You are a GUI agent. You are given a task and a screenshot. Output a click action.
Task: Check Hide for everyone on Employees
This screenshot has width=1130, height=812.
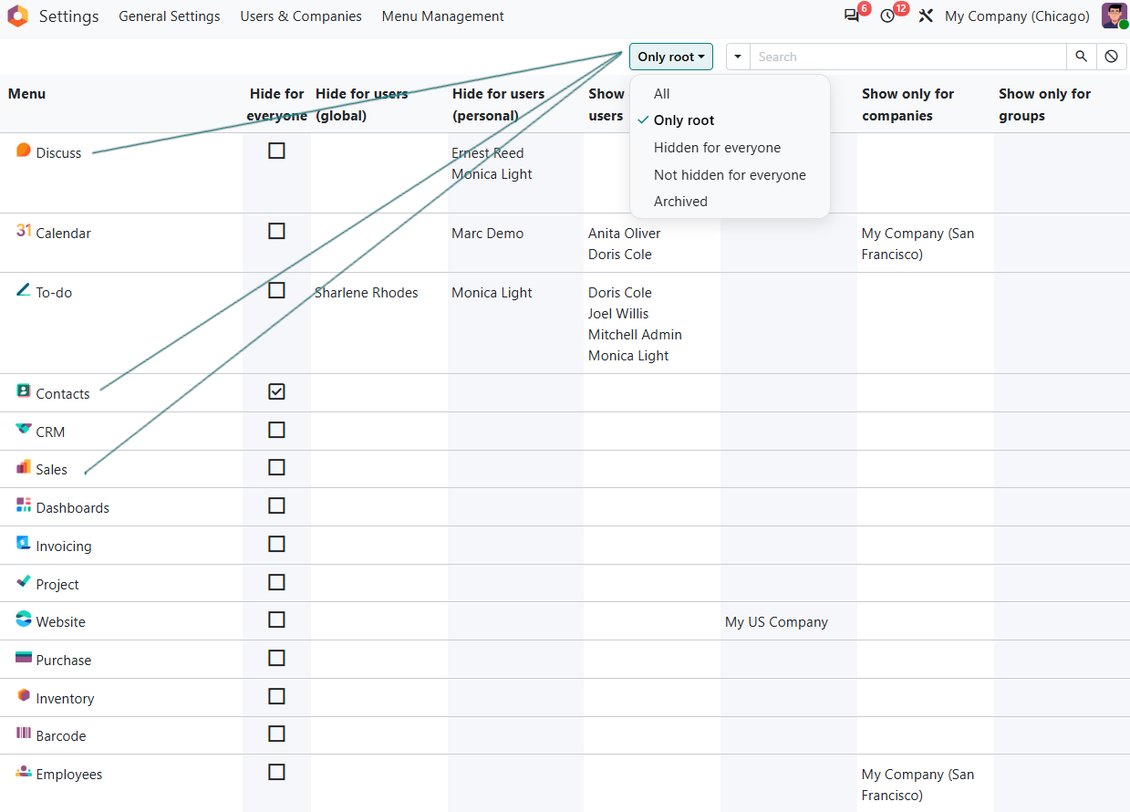tap(277, 772)
